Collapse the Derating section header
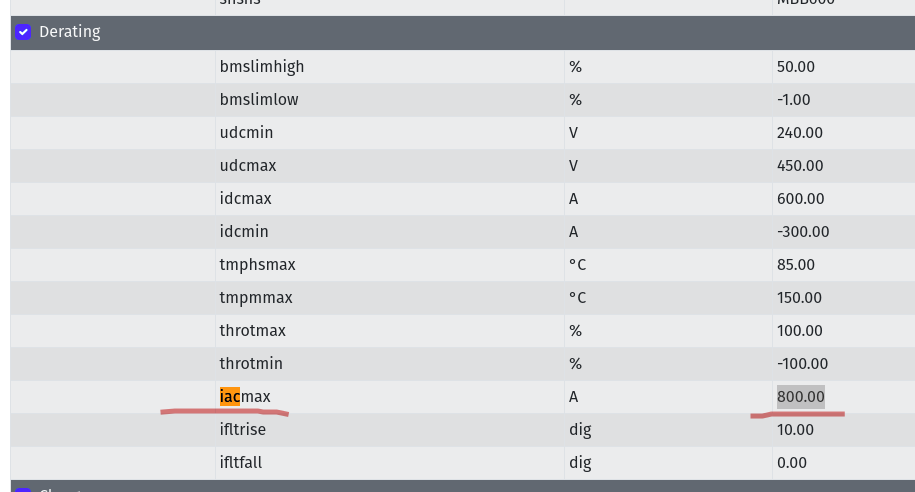 [x=70, y=32]
